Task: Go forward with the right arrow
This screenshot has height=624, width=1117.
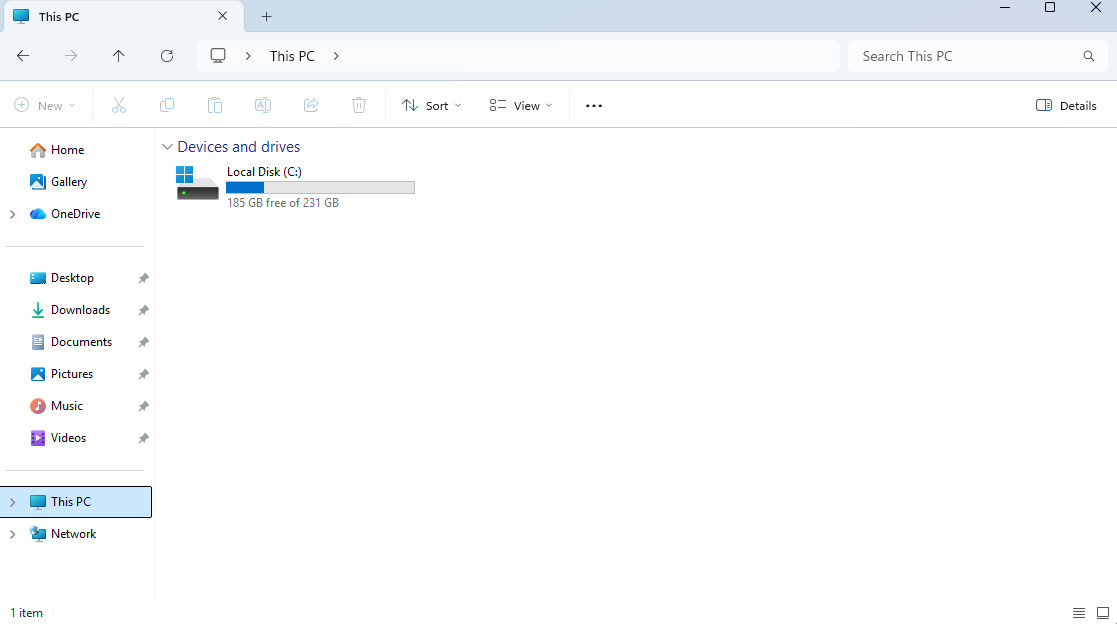Action: (x=71, y=56)
